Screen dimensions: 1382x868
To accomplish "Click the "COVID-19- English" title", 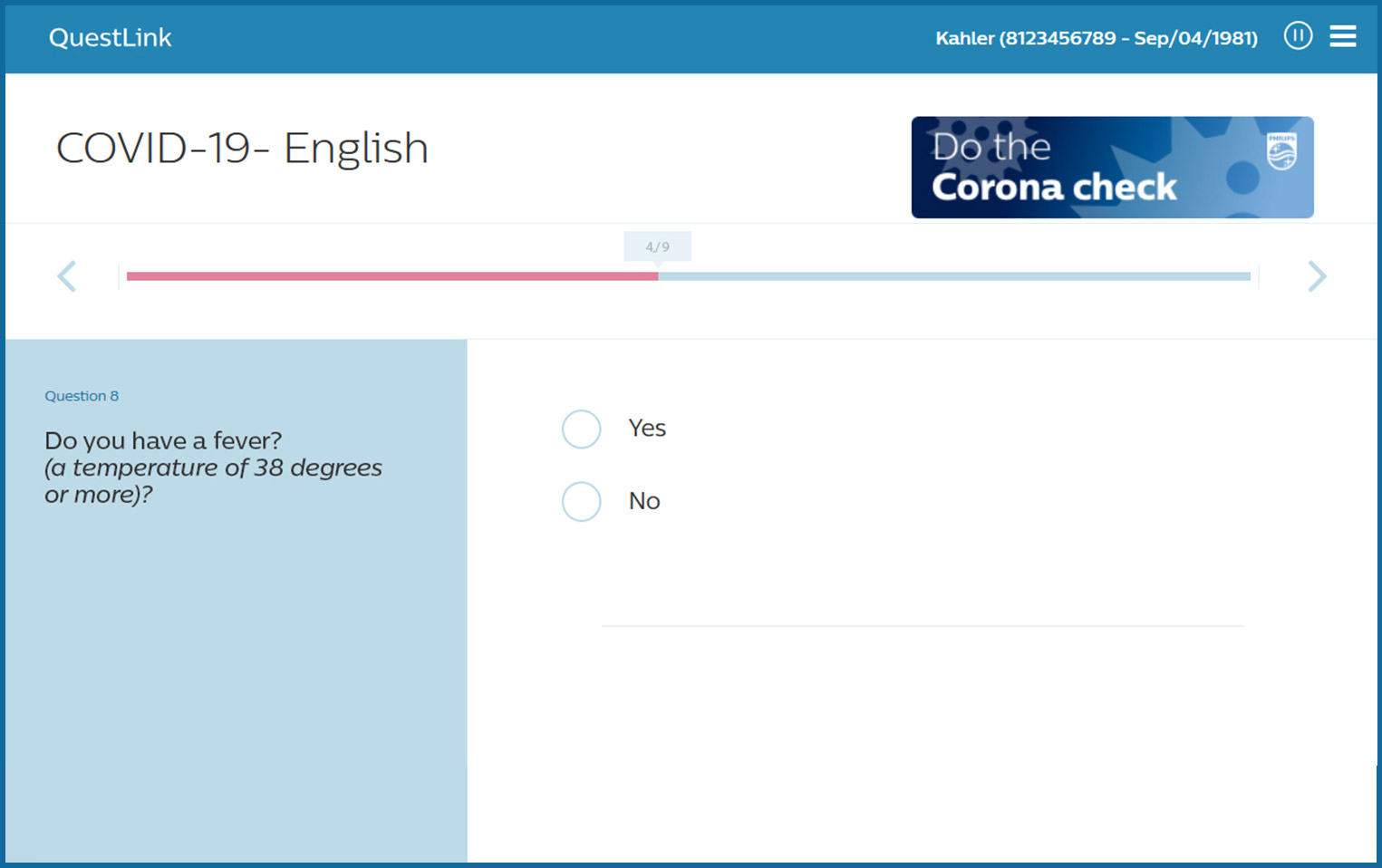I will [x=242, y=148].
